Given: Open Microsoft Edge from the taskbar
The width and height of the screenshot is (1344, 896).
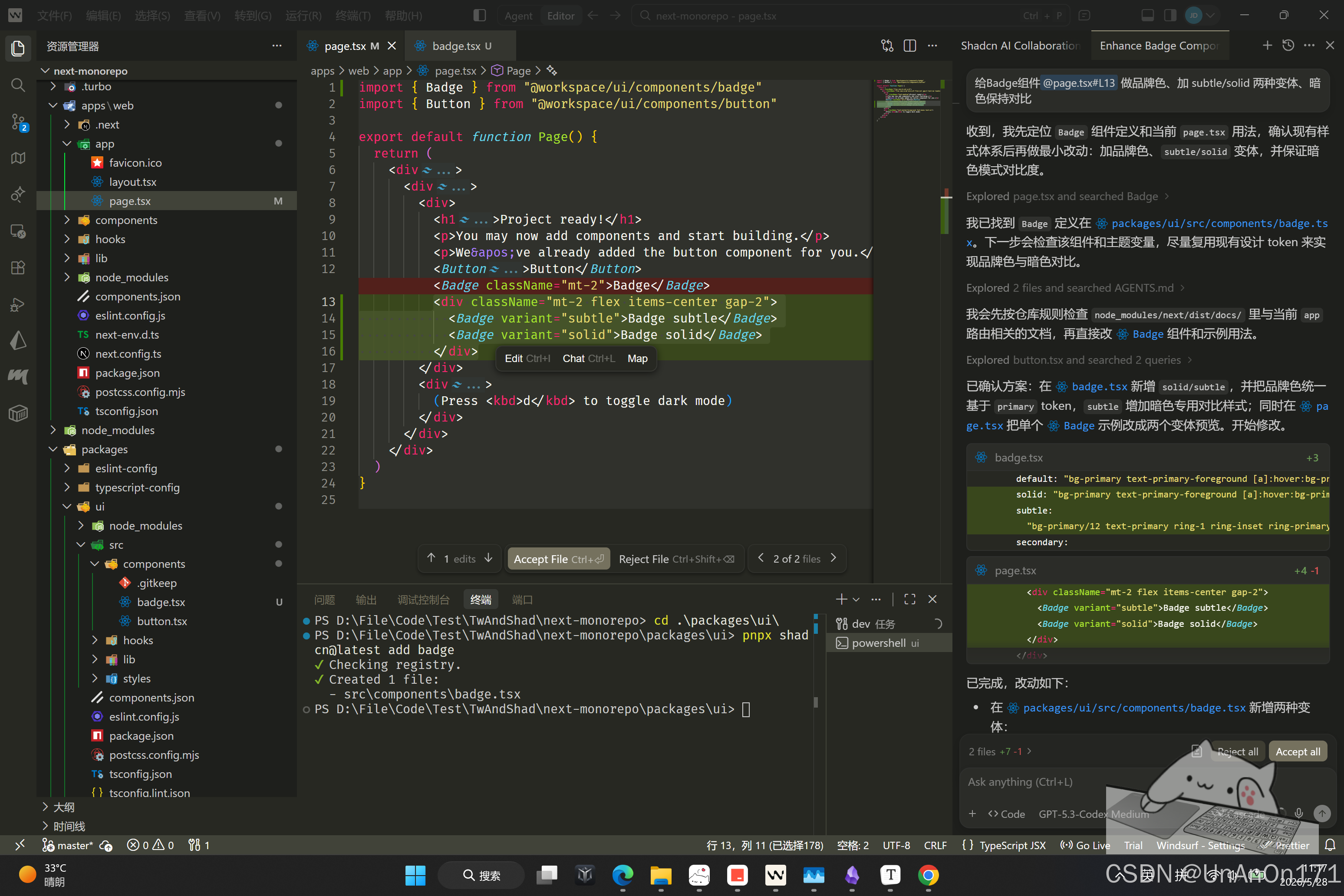Looking at the screenshot, I should [623, 875].
